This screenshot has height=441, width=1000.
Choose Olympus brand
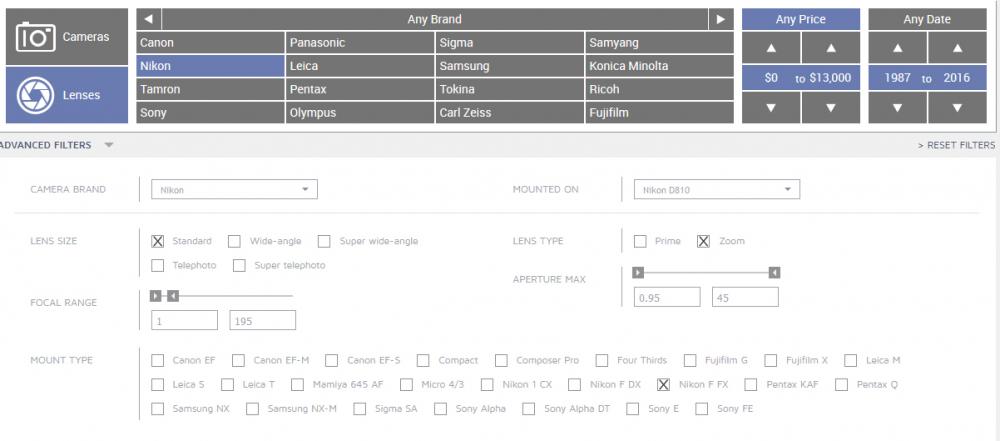[360, 112]
